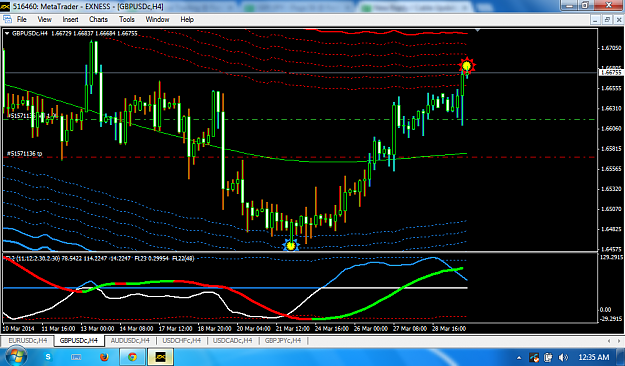
Task: Click the Exness logo in the title bar
Action: coord(5,6)
